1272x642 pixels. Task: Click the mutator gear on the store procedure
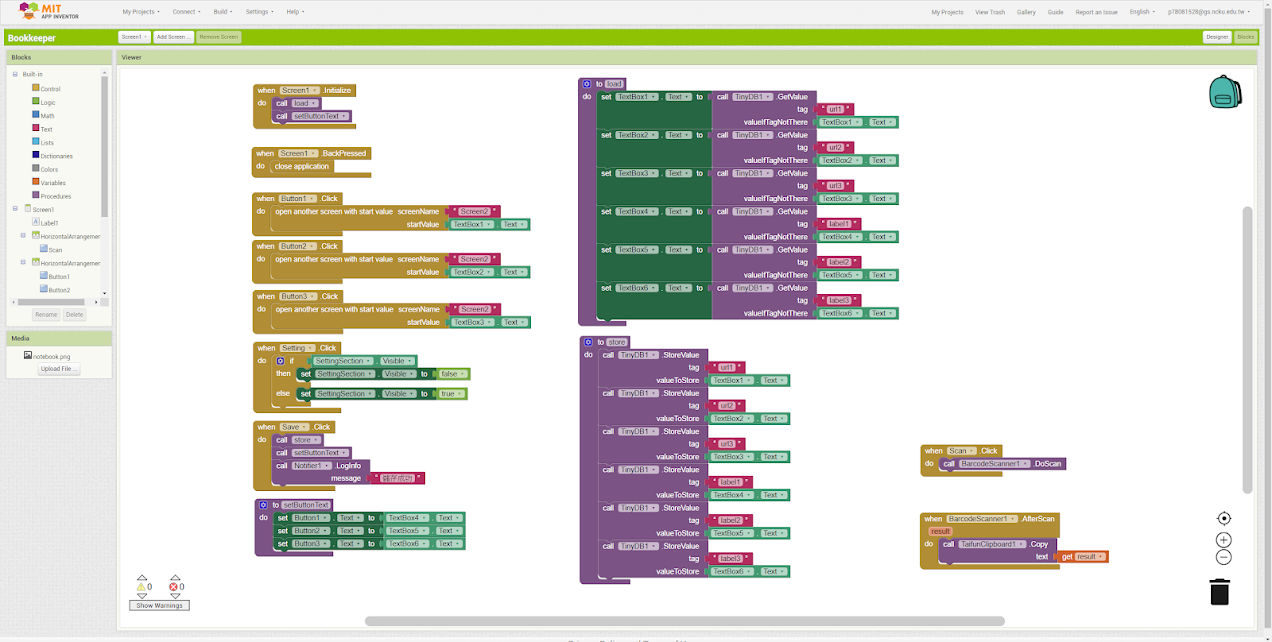pyautogui.click(x=588, y=342)
